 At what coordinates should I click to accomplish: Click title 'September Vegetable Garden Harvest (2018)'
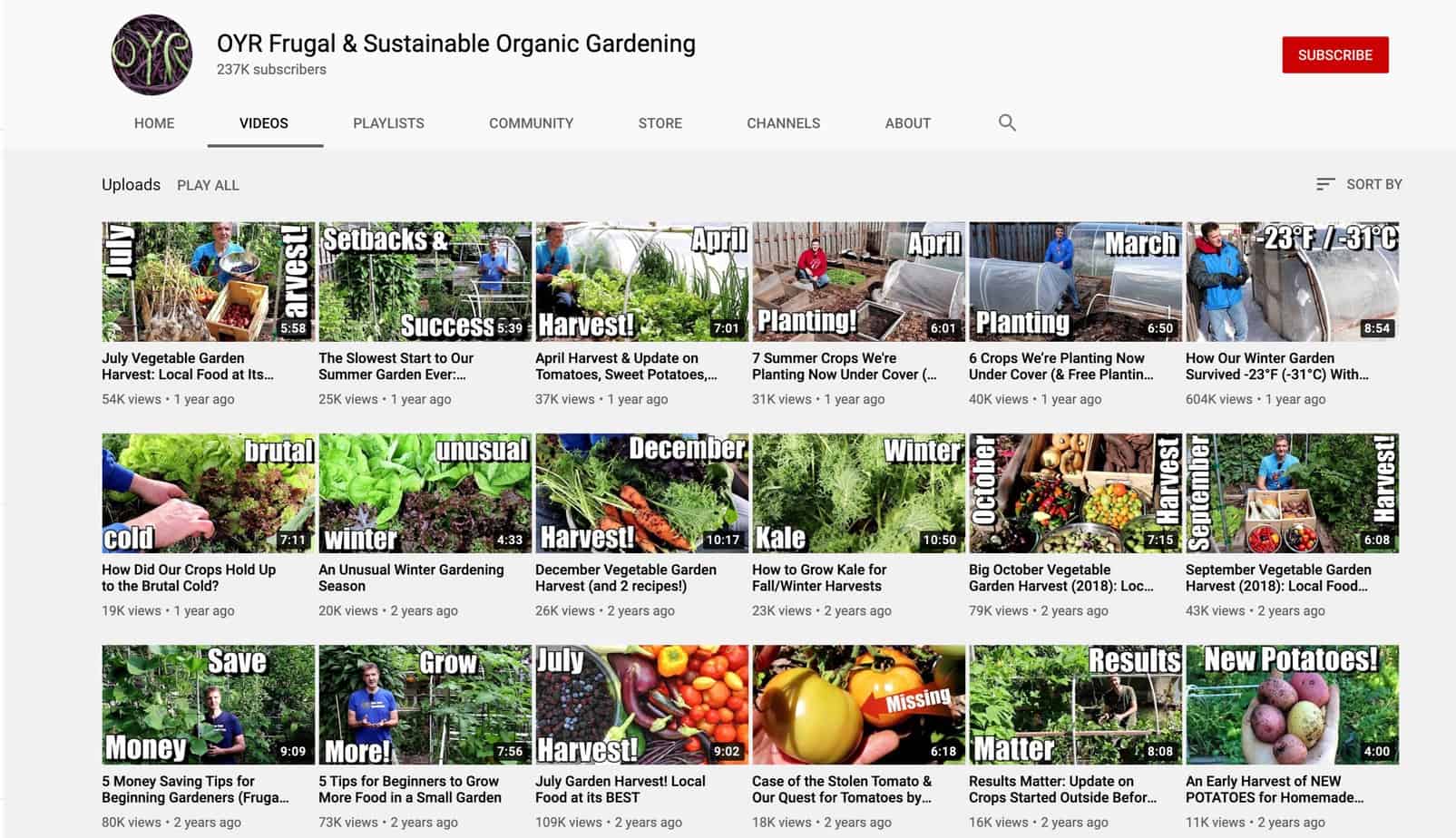1278,578
